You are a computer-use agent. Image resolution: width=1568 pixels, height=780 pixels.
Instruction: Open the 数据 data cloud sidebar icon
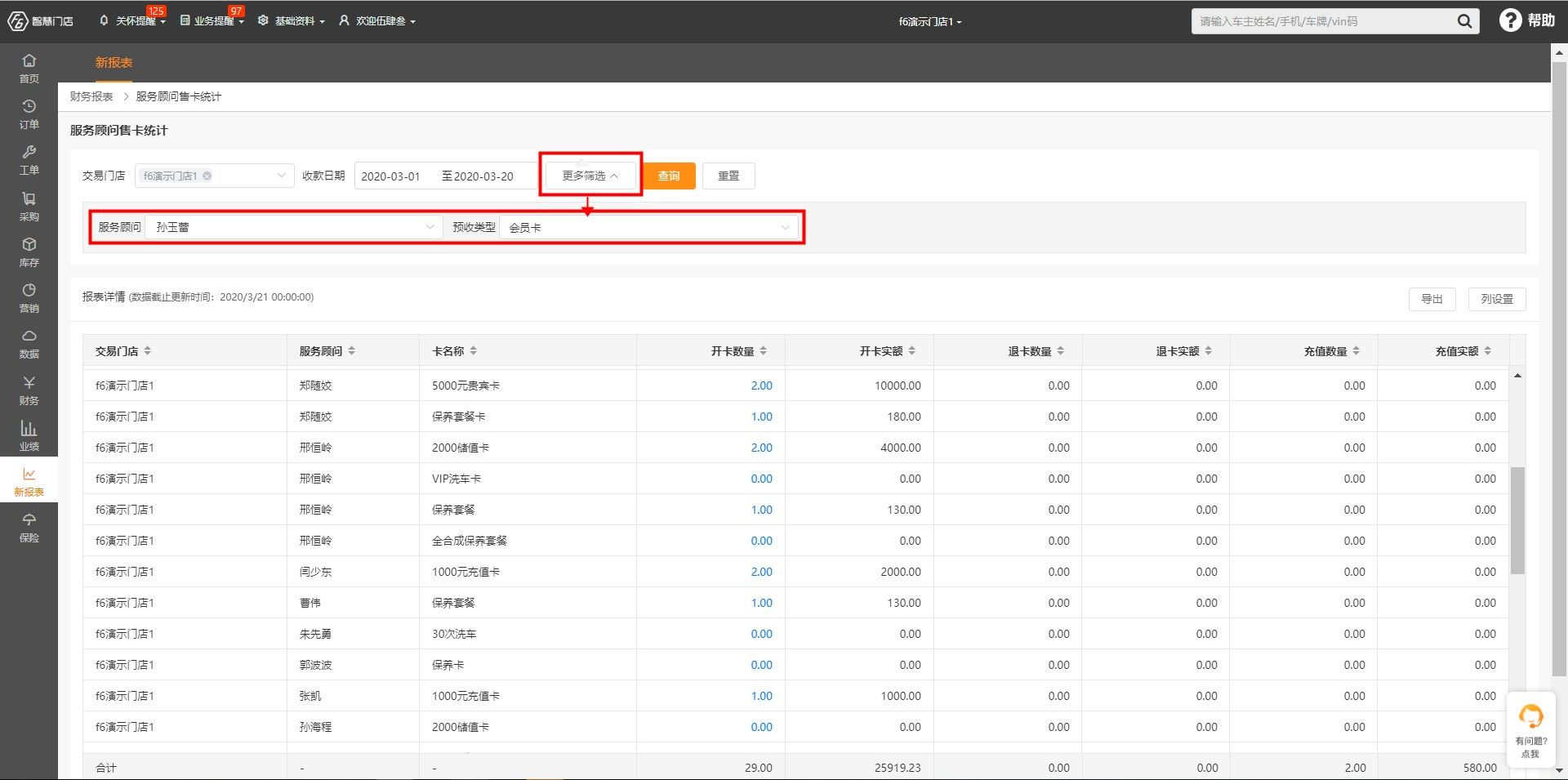click(29, 343)
